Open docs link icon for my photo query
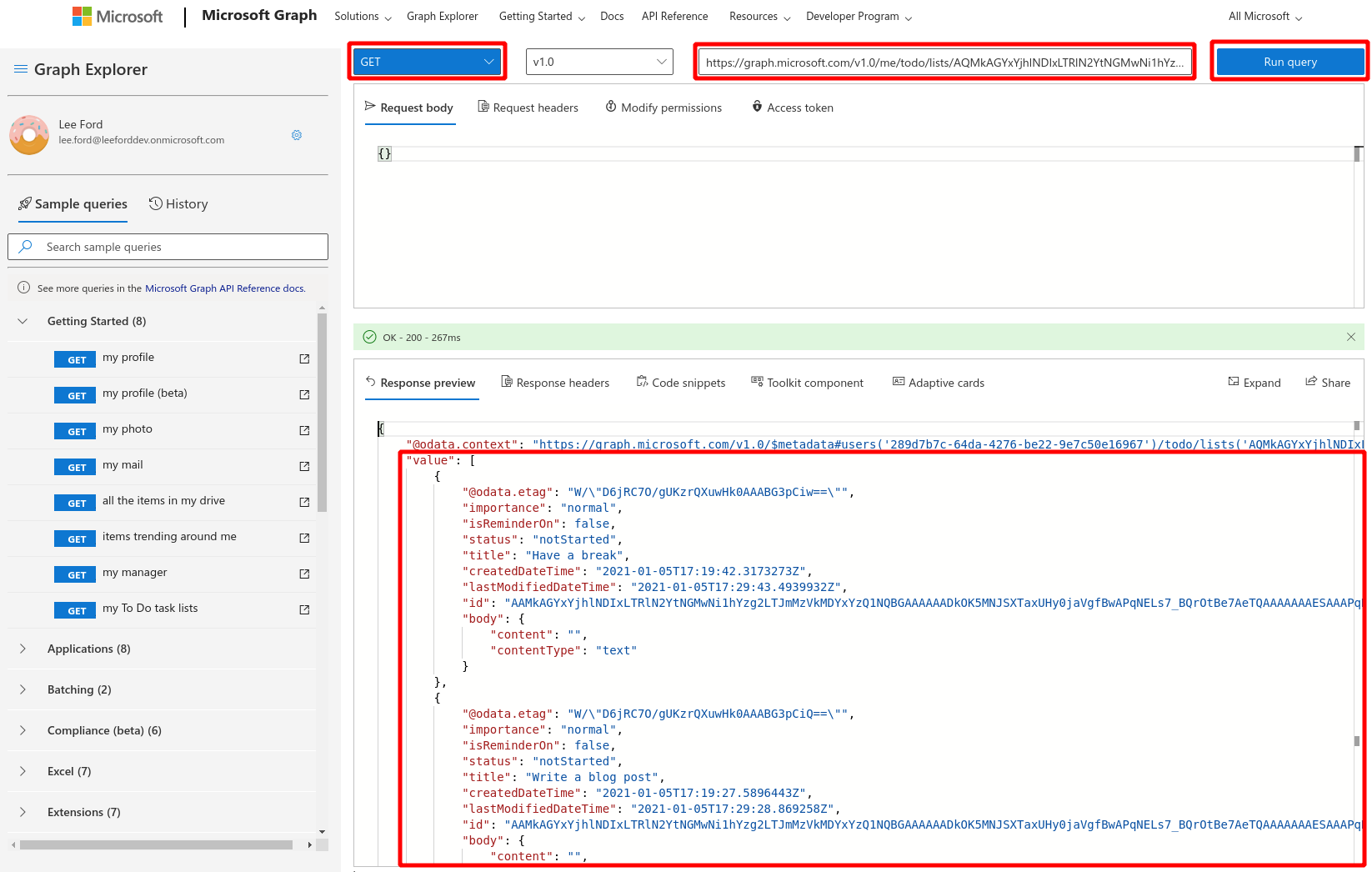Image resolution: width=1372 pixels, height=872 pixels. [x=304, y=430]
